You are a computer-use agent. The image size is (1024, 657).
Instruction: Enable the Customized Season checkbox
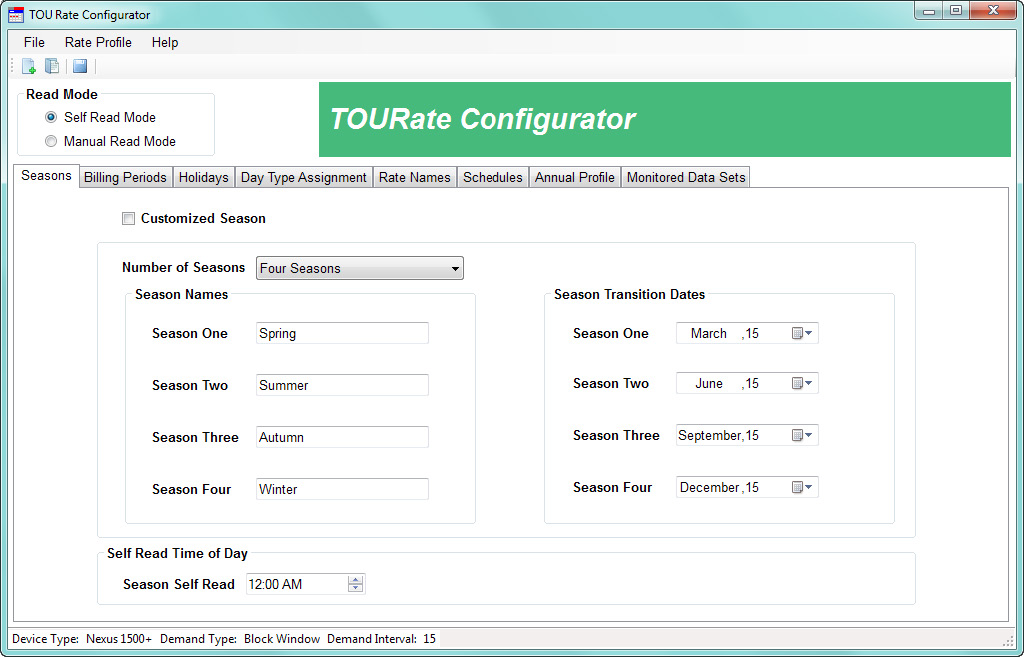(129, 219)
